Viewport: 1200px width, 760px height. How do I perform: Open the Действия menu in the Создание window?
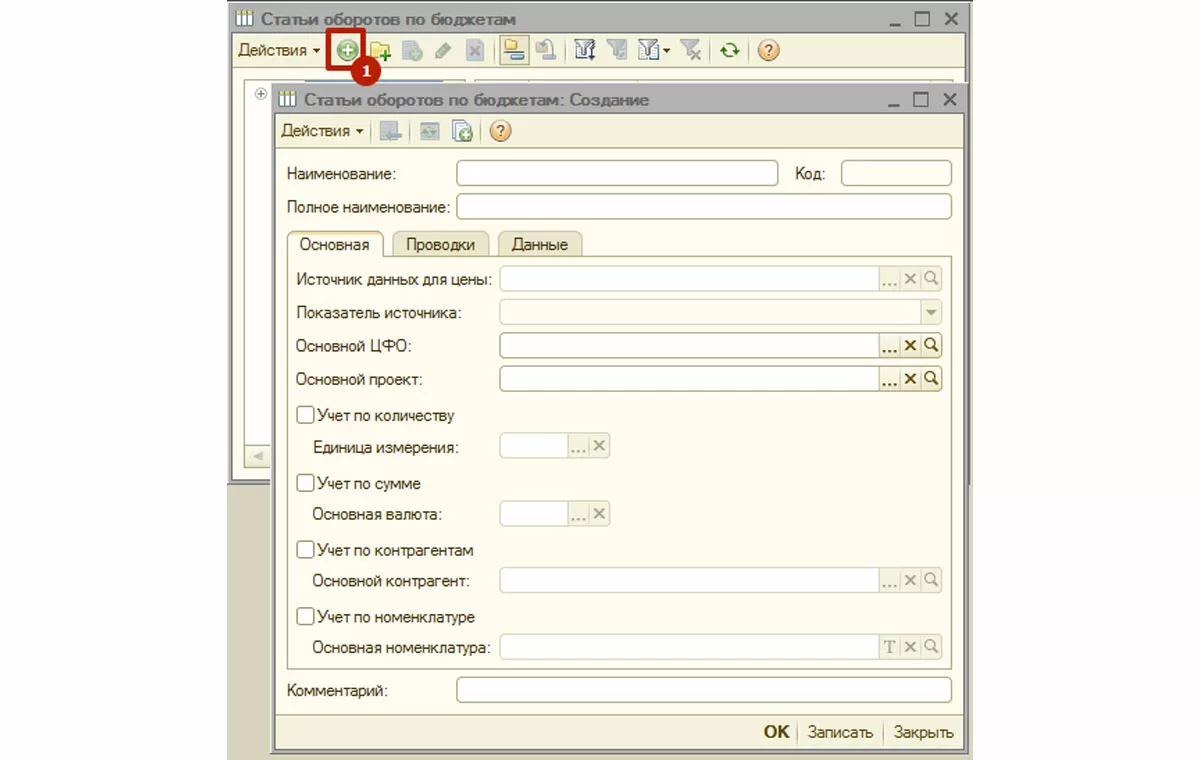[x=322, y=131]
